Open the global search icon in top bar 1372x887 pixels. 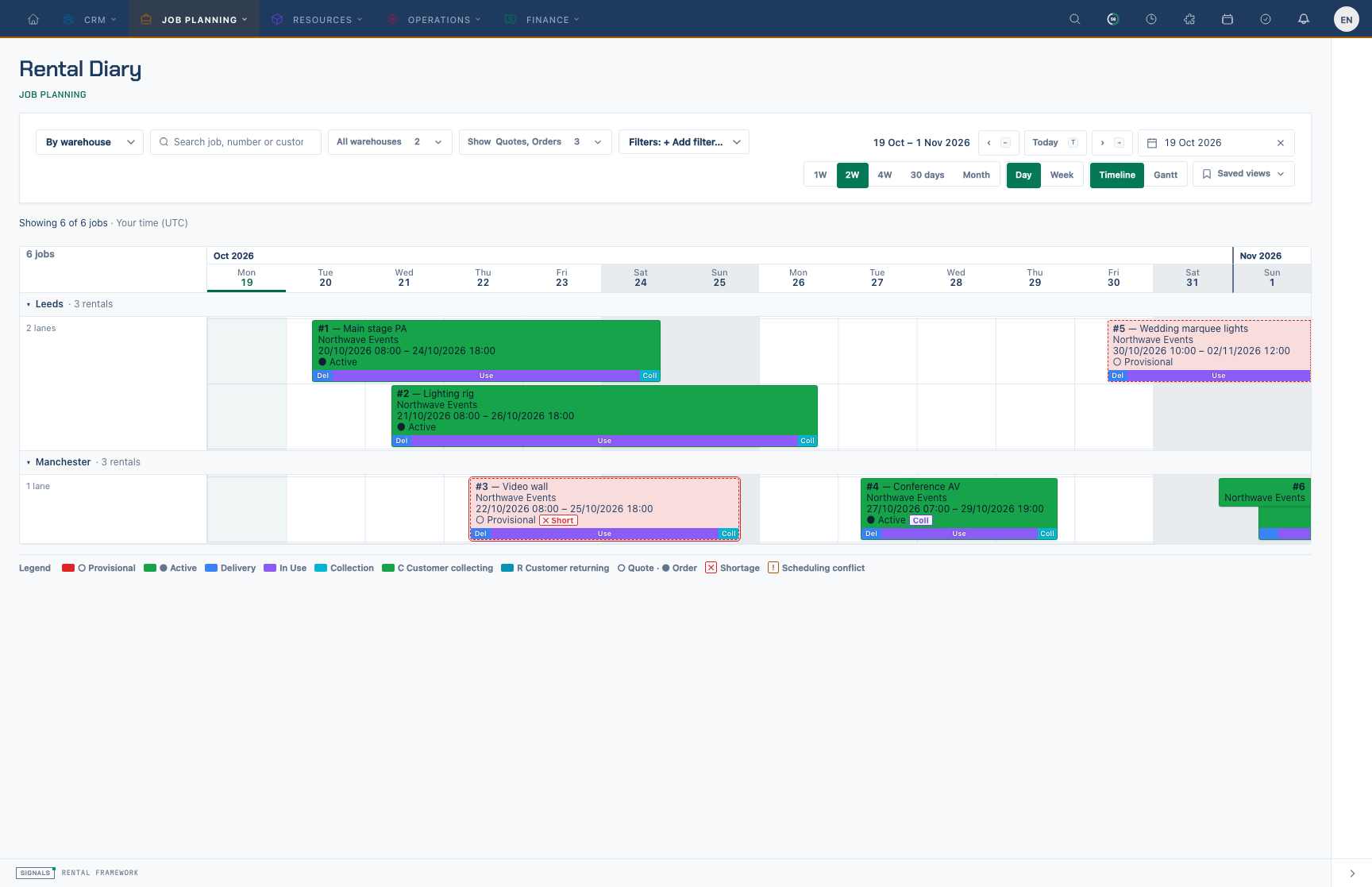click(1075, 19)
